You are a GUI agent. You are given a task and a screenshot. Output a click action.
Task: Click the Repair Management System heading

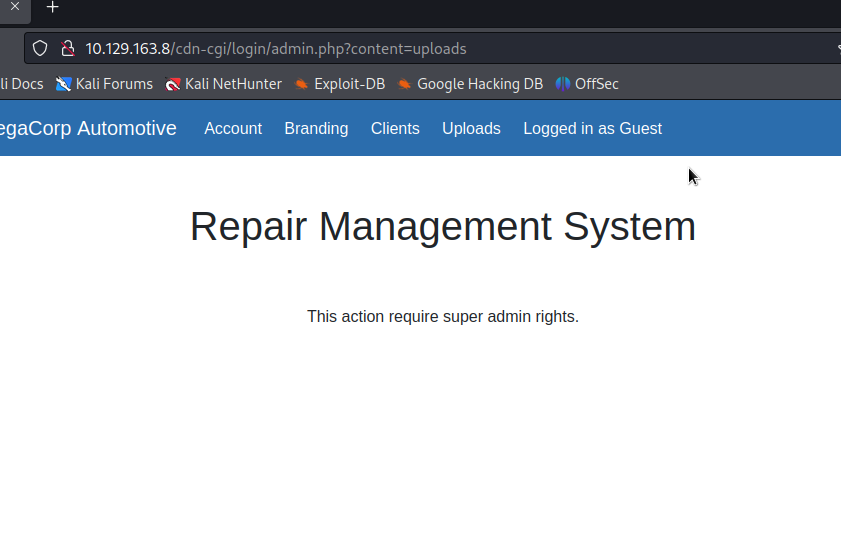(442, 227)
